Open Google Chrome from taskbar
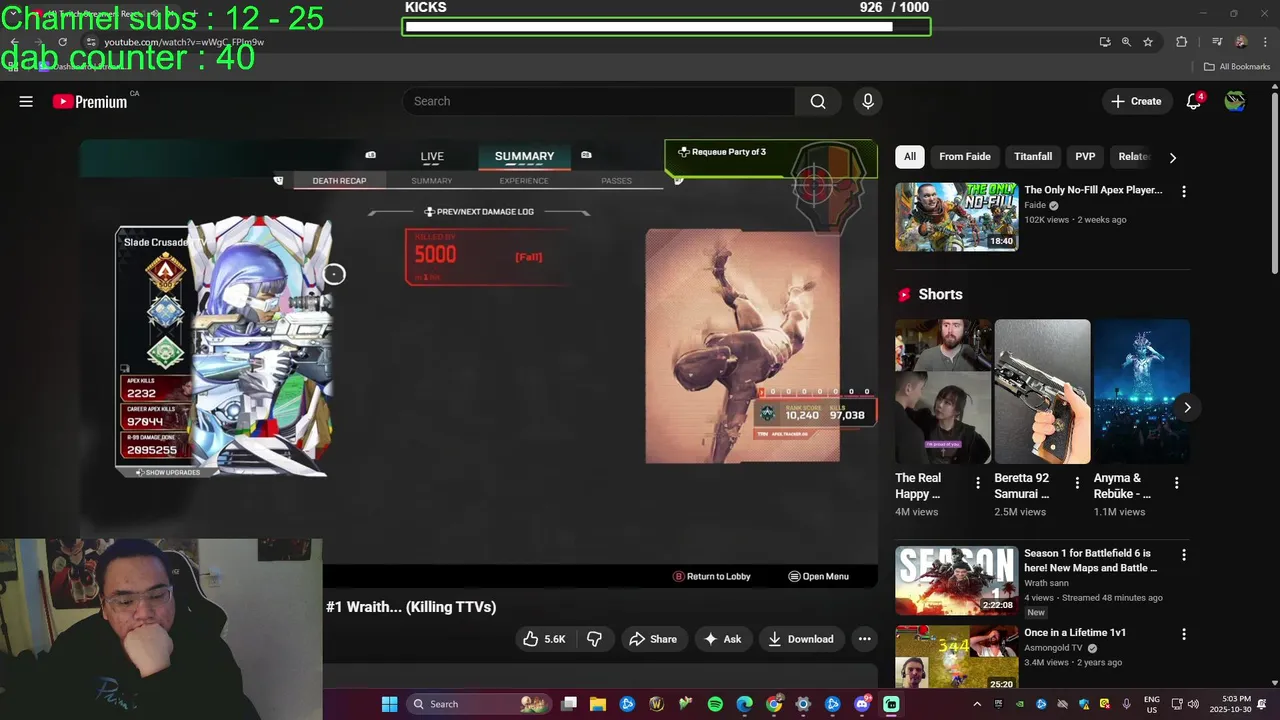The image size is (1280, 720). (x=774, y=704)
